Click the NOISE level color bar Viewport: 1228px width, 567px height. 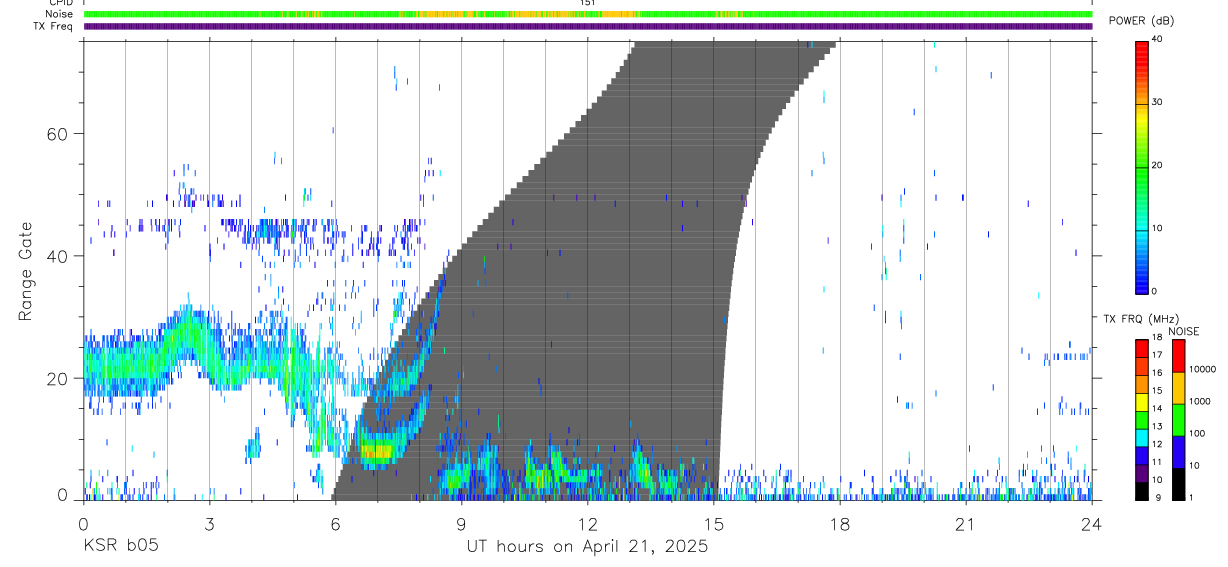pyautogui.click(x=1179, y=418)
